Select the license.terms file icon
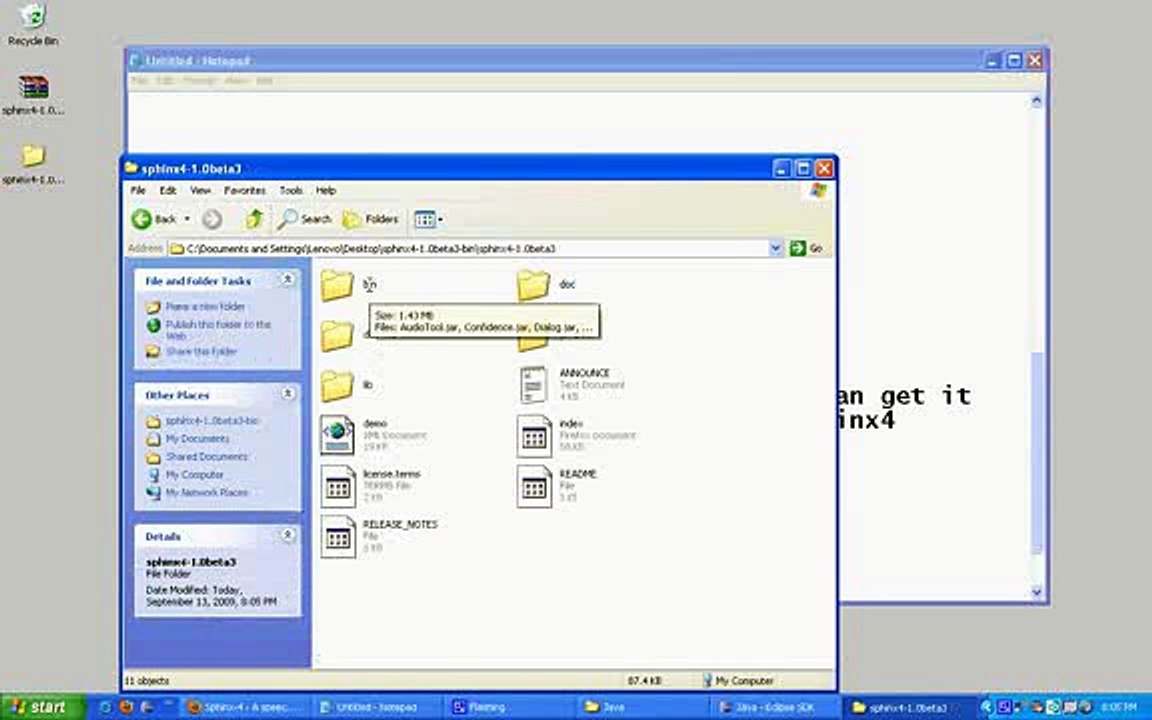This screenshot has height=720, width=1152. pos(337,486)
